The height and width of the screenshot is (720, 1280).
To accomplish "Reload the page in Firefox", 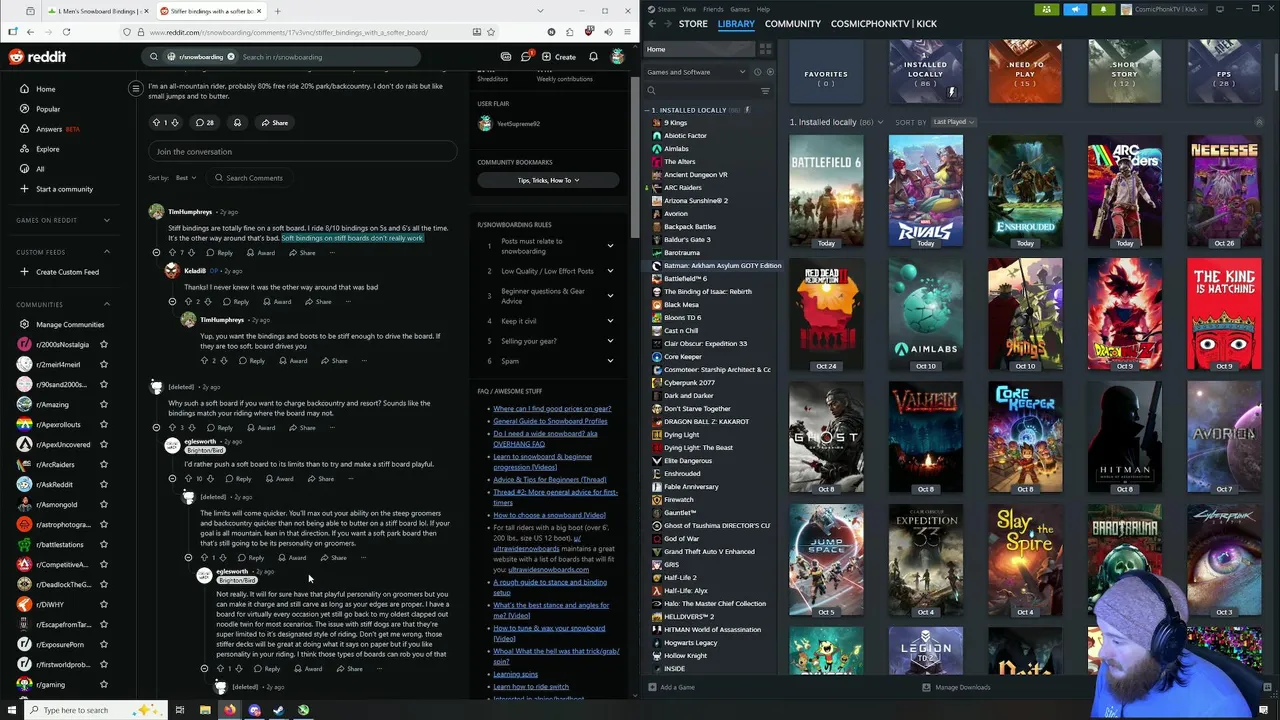I will tap(66, 32).
